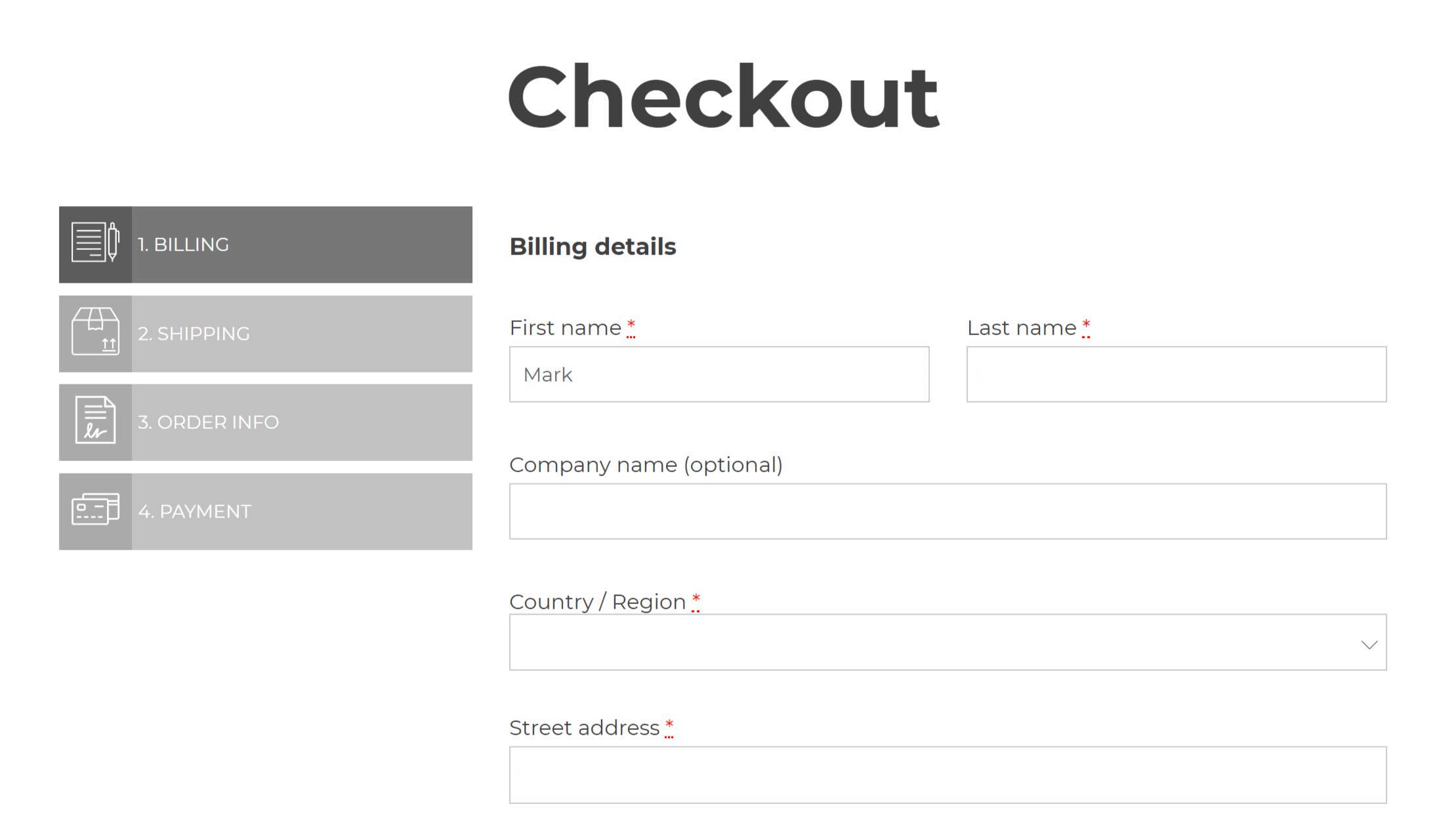Image resolution: width=1456 pixels, height=829 pixels.
Task: Click the shipping box icon
Action: pos(95,333)
